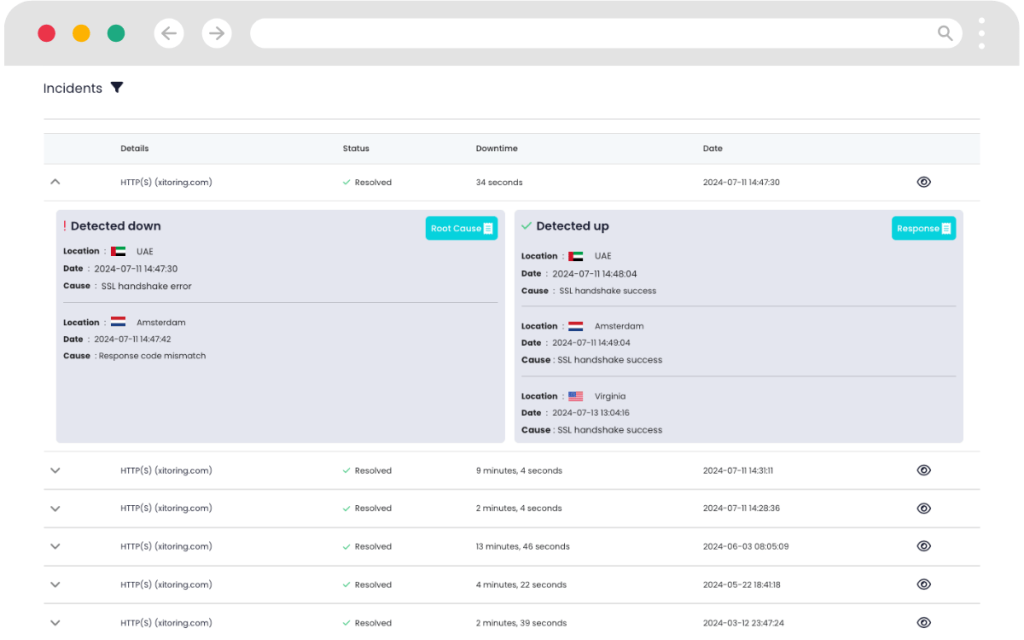The width and height of the screenshot is (1024, 640).
Task: Toggle the eye icon for the 2024-06-03 incident
Action: (x=923, y=546)
